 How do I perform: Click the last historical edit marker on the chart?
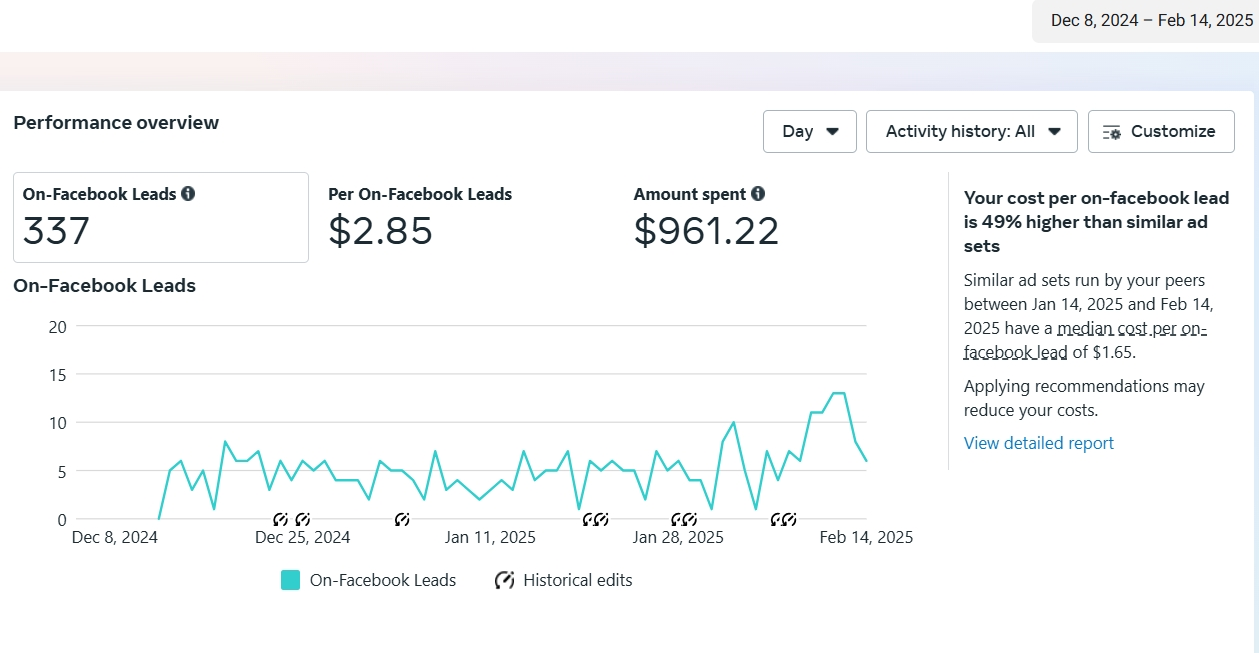coord(789,519)
